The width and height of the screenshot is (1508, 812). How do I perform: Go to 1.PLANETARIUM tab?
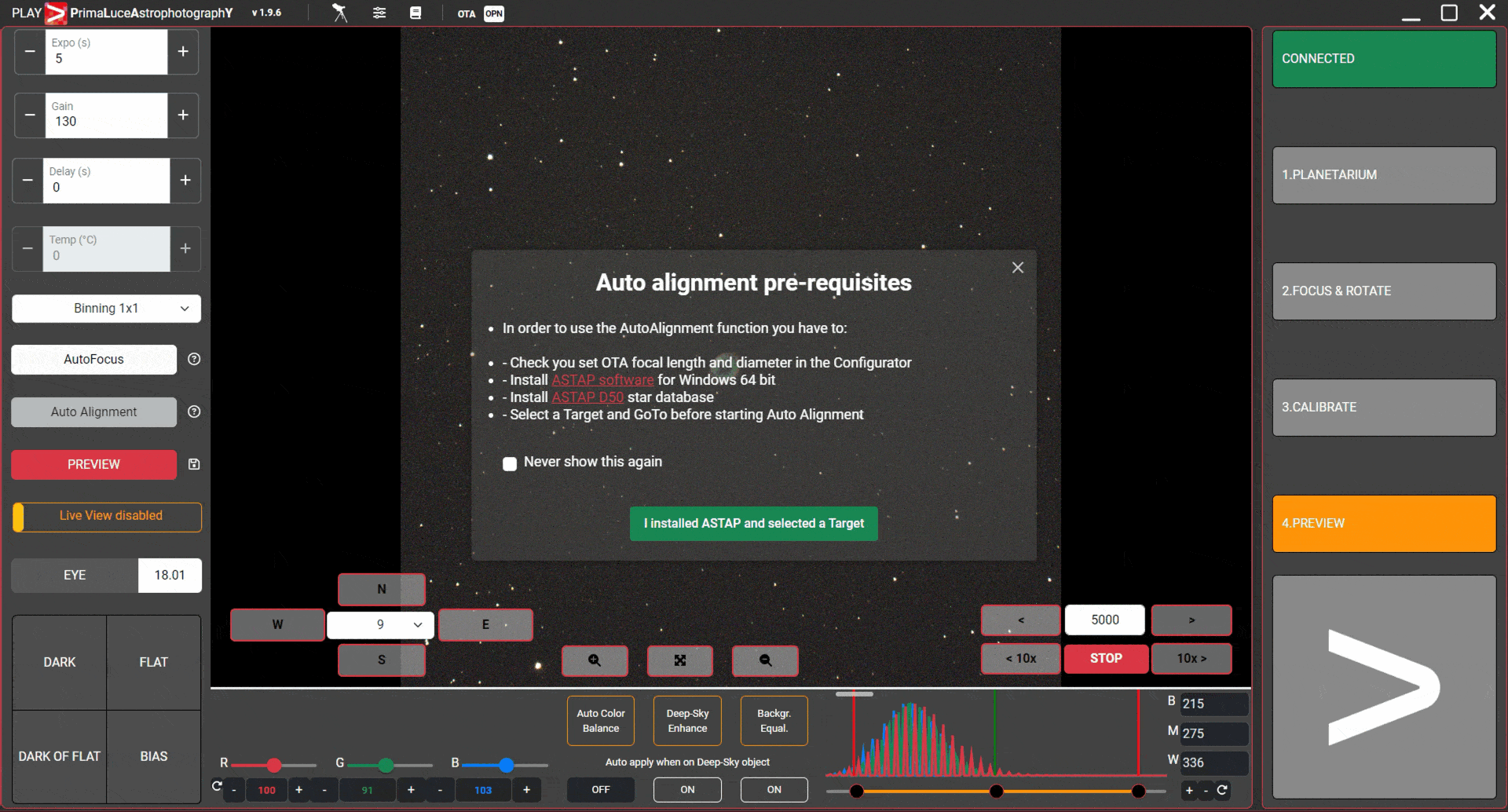pos(1384,175)
